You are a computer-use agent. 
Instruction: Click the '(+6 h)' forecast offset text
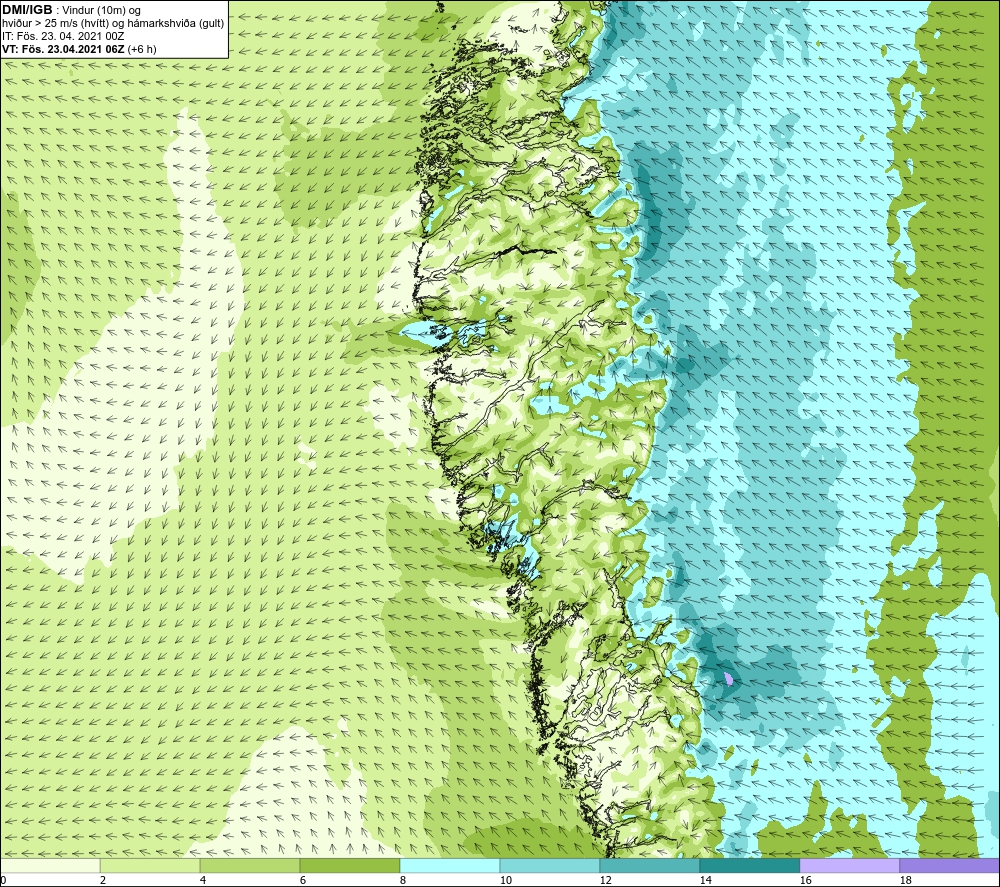click(x=142, y=49)
